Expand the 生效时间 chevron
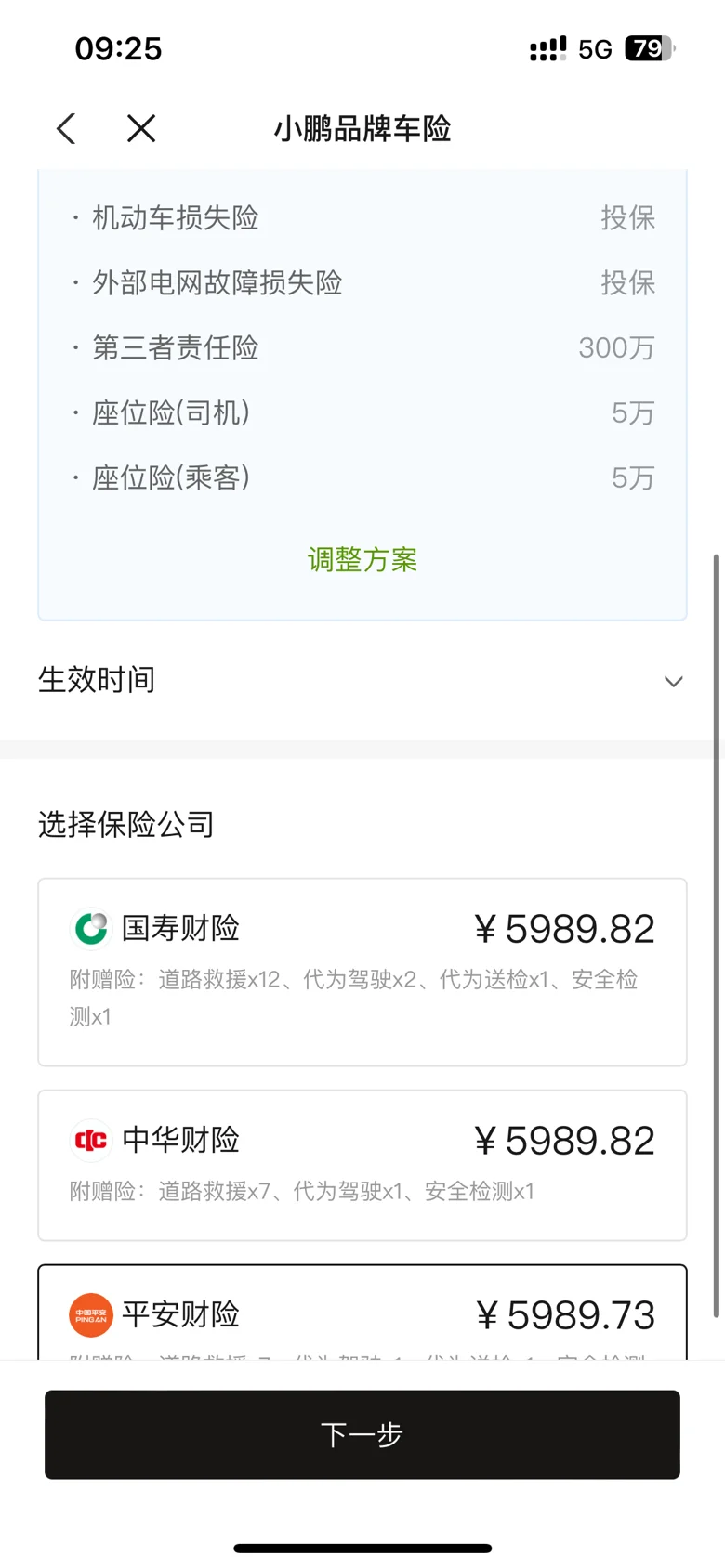 pos(674,681)
